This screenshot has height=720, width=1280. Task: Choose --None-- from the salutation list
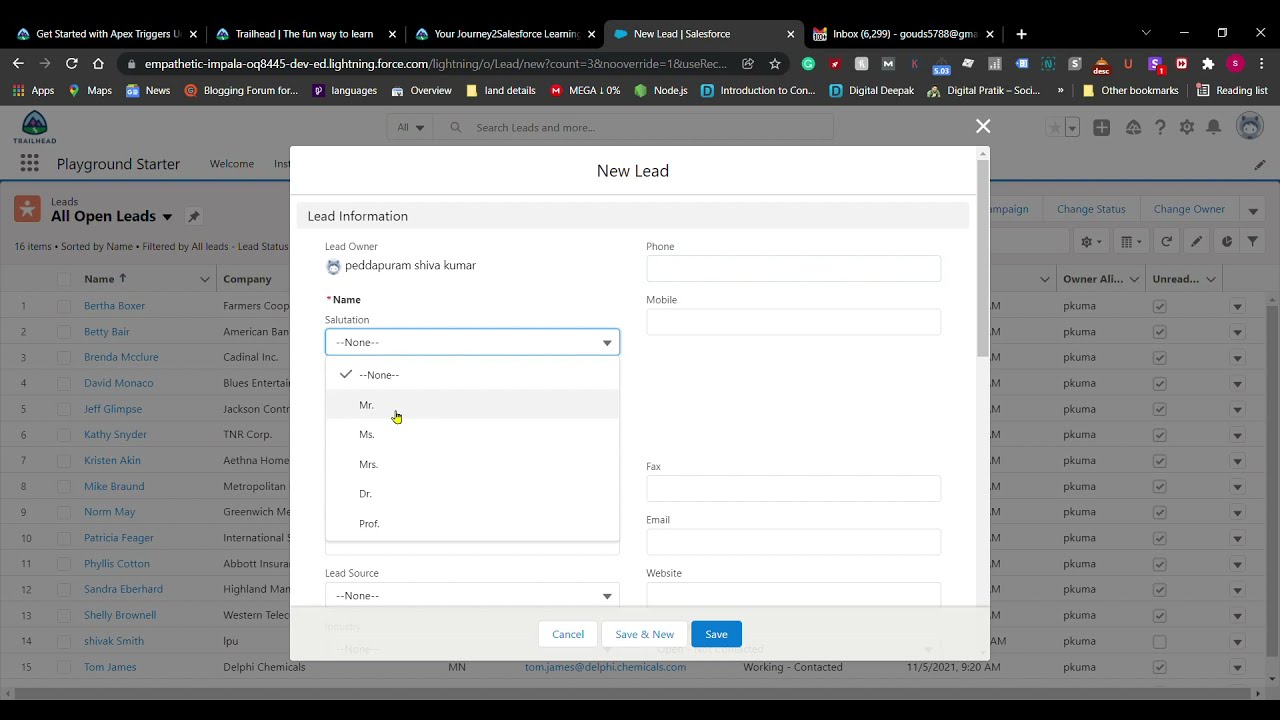click(x=472, y=375)
